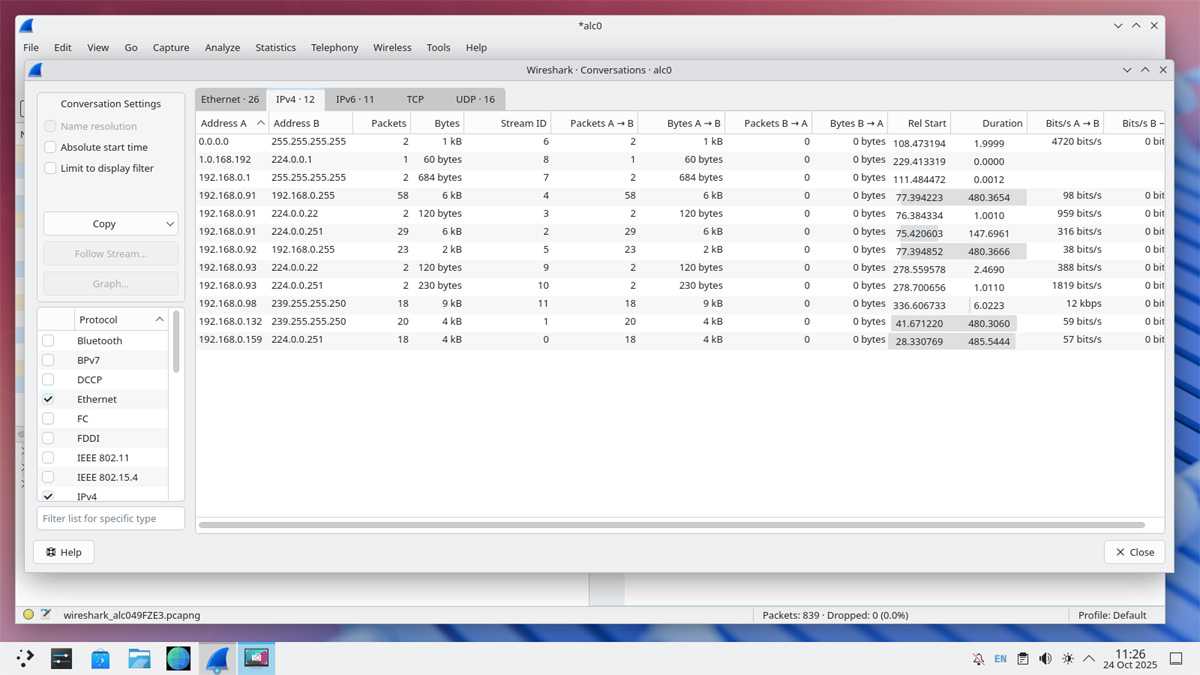The width and height of the screenshot is (1200, 675).
Task: Enable Absolute start time checkbox
Action: 51,147
